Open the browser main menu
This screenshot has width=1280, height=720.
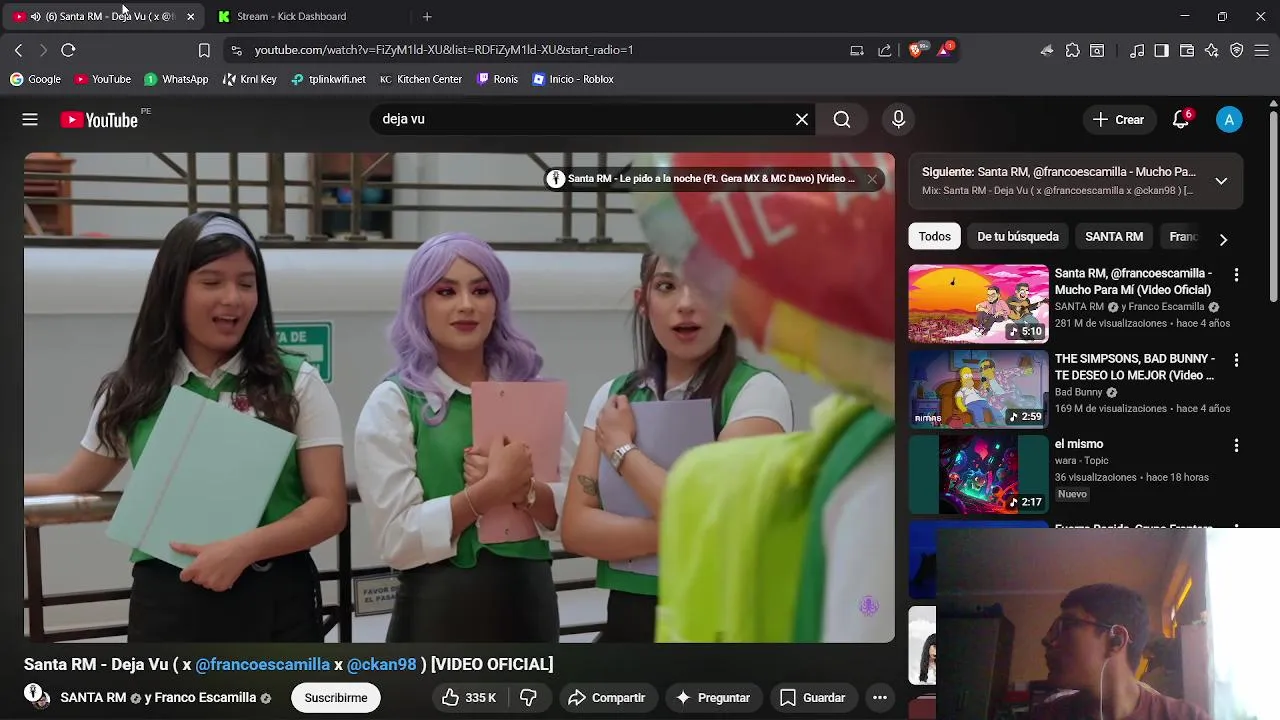point(1262,50)
